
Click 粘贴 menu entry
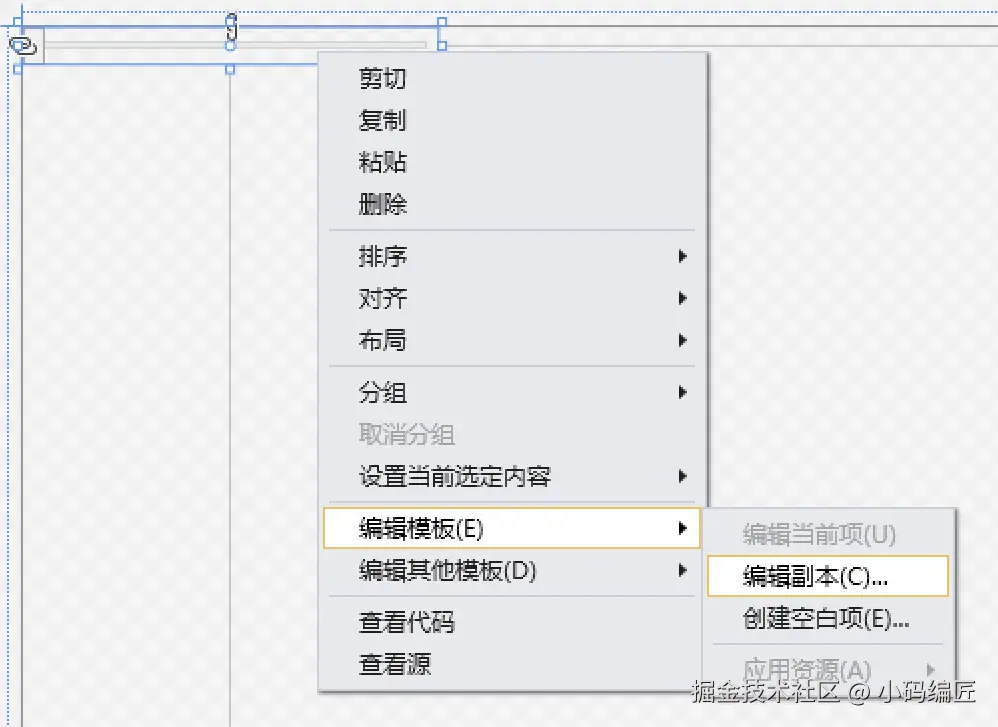click(512, 162)
